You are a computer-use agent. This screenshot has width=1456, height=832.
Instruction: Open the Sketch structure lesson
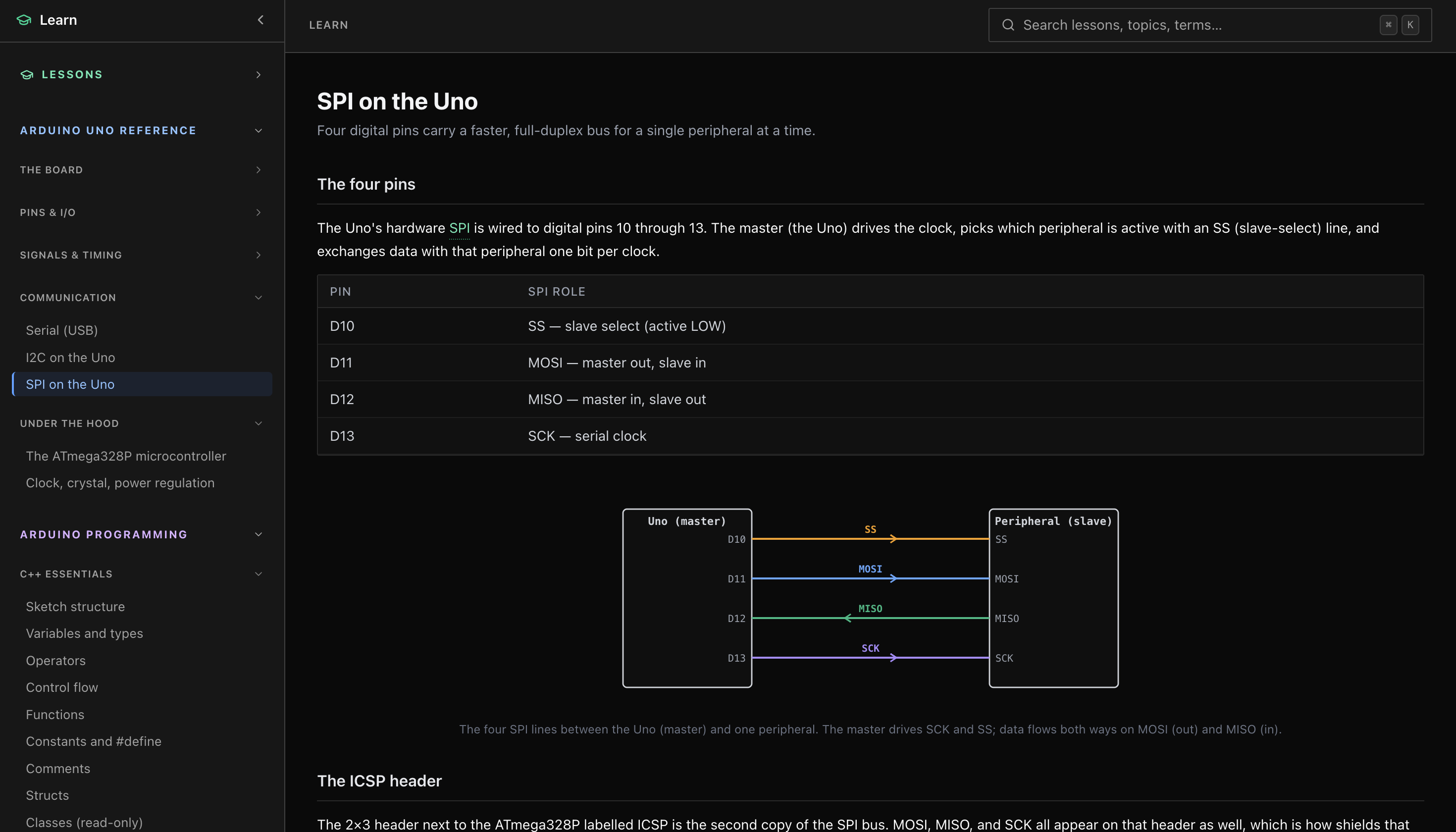coord(75,606)
